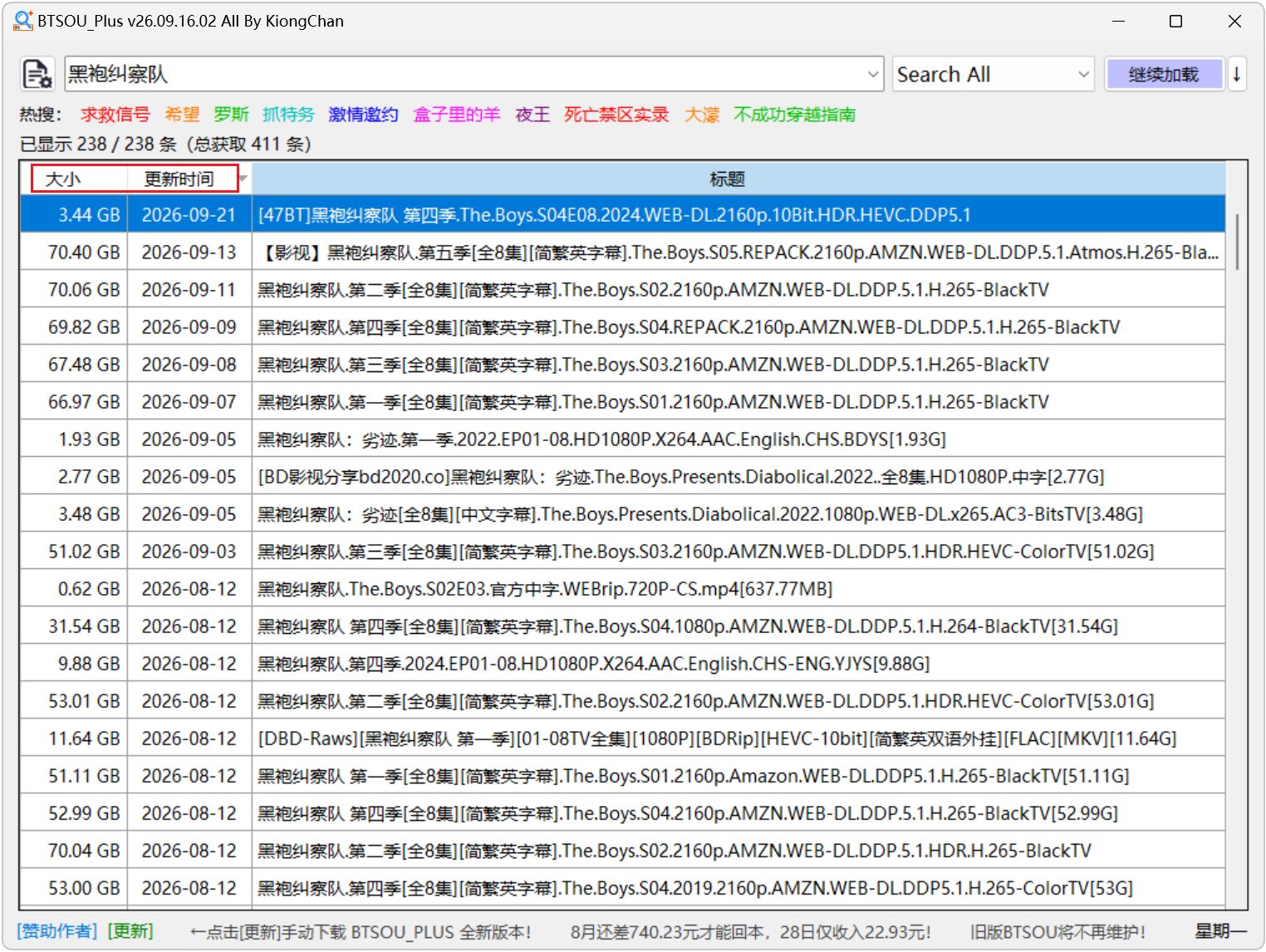1266x952 pixels.
Task: Select the S04.2019 ColorTV[53G] result row
Action: coord(622,887)
